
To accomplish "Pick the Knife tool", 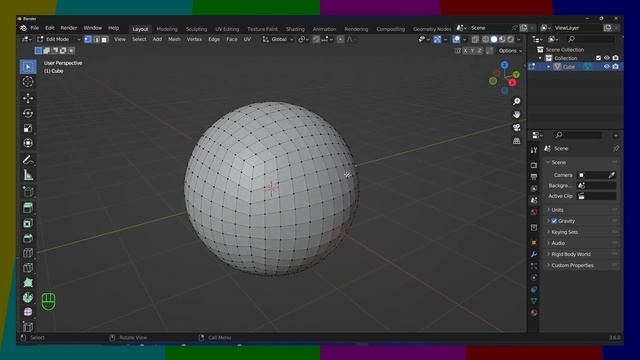I will (28, 268).
